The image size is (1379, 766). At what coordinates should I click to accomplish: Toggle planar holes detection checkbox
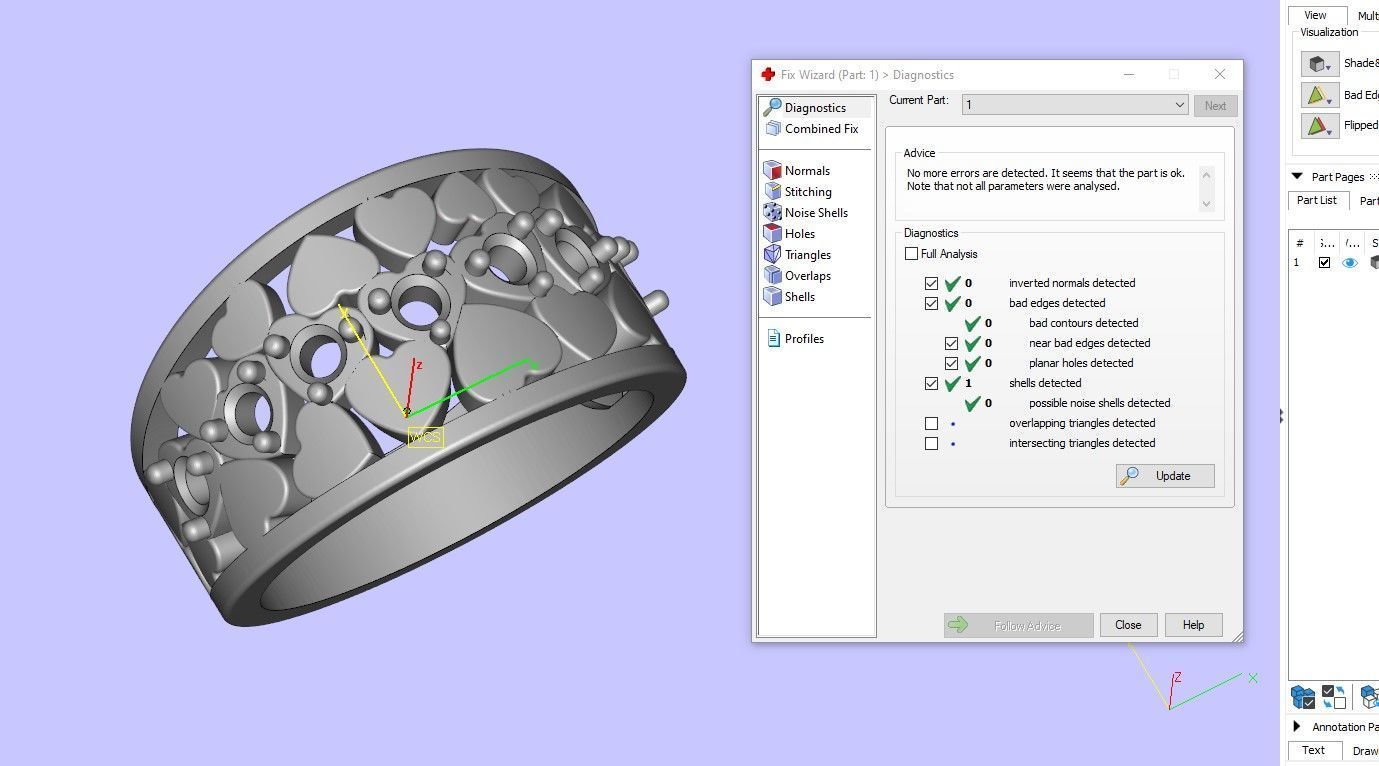click(951, 363)
